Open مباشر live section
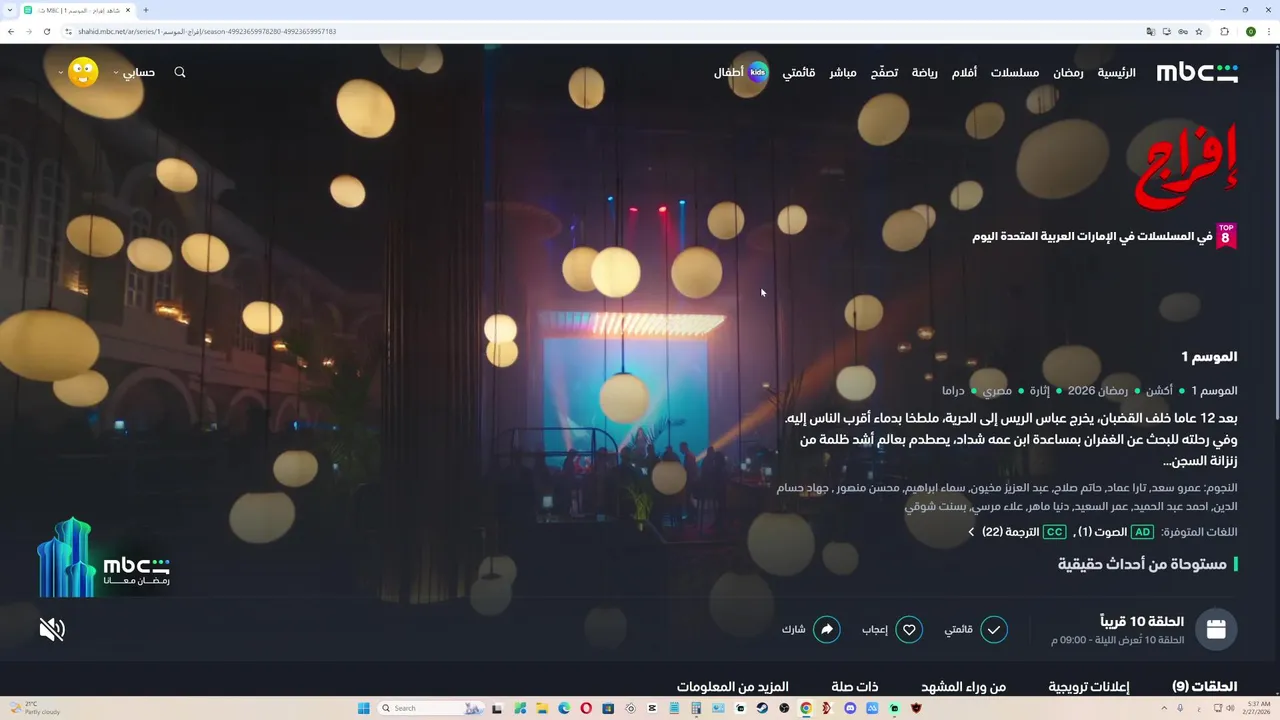Viewport: 1280px width, 720px height. click(x=842, y=72)
